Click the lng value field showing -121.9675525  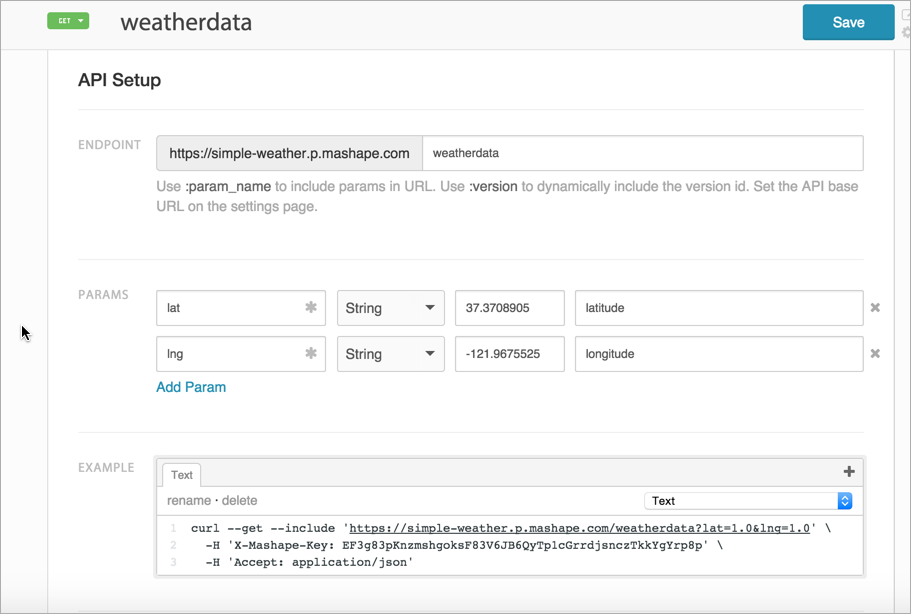pyautogui.click(x=510, y=354)
